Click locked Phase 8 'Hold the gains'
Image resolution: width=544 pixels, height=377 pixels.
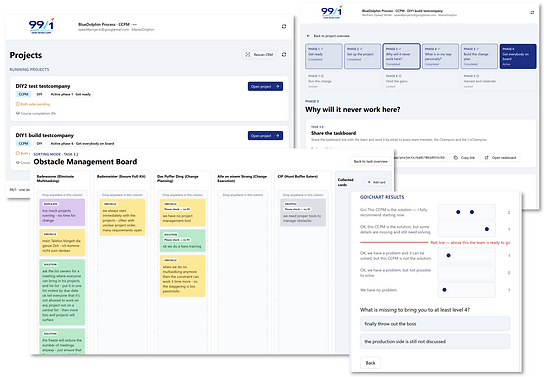pos(421,81)
